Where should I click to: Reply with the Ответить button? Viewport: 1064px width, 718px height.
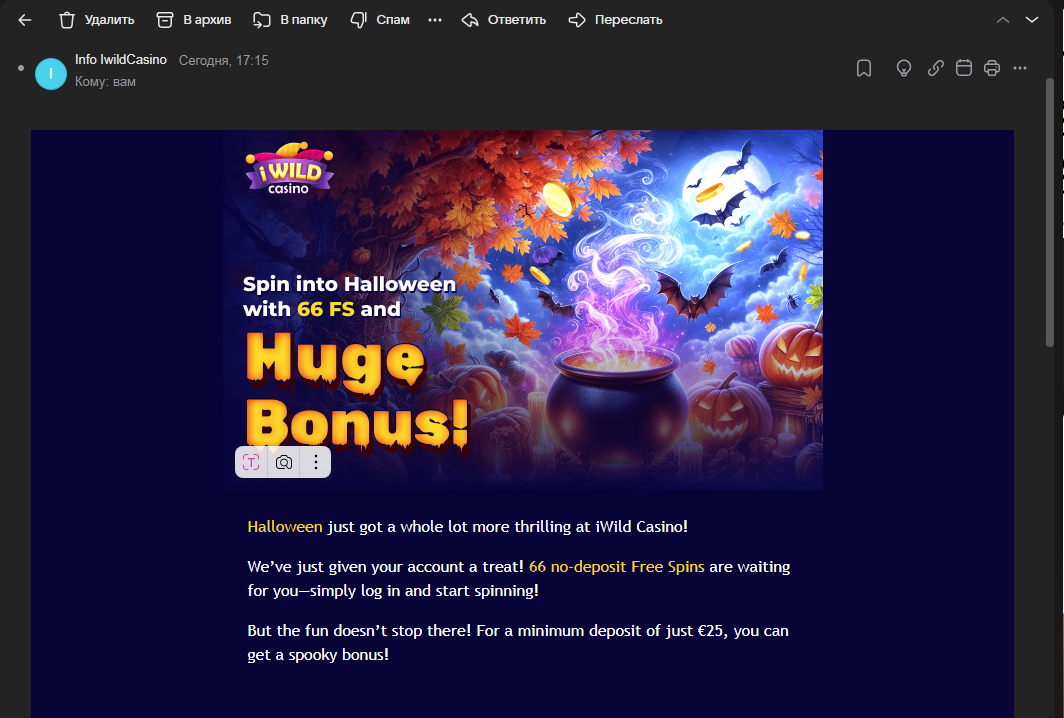504,20
